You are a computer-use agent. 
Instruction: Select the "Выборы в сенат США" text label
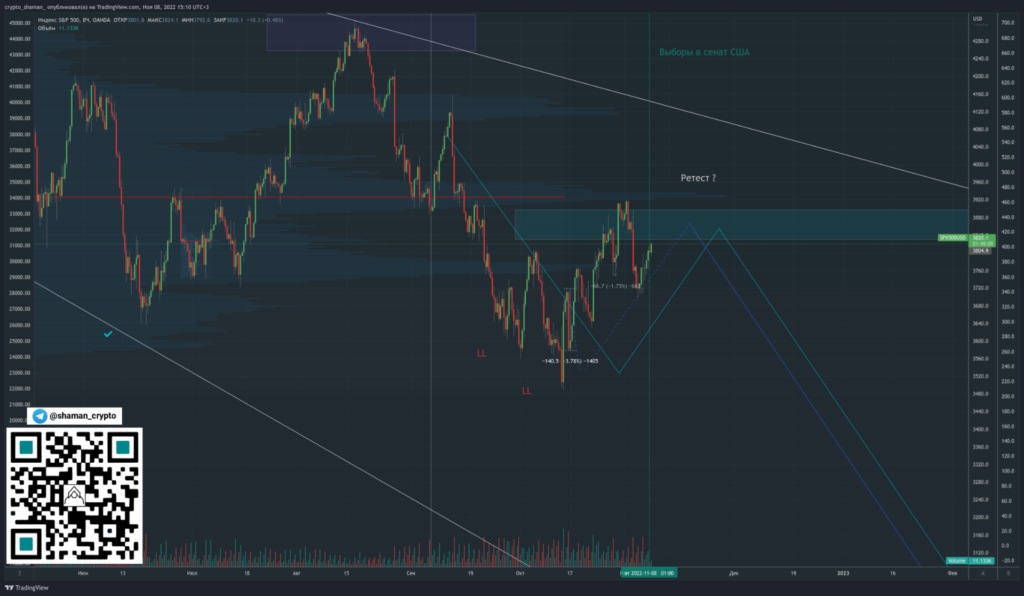[x=704, y=52]
